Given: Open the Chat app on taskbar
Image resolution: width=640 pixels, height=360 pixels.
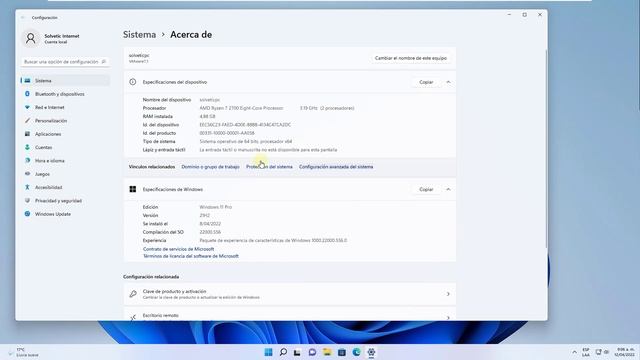Looking at the screenshot, I should (312, 352).
